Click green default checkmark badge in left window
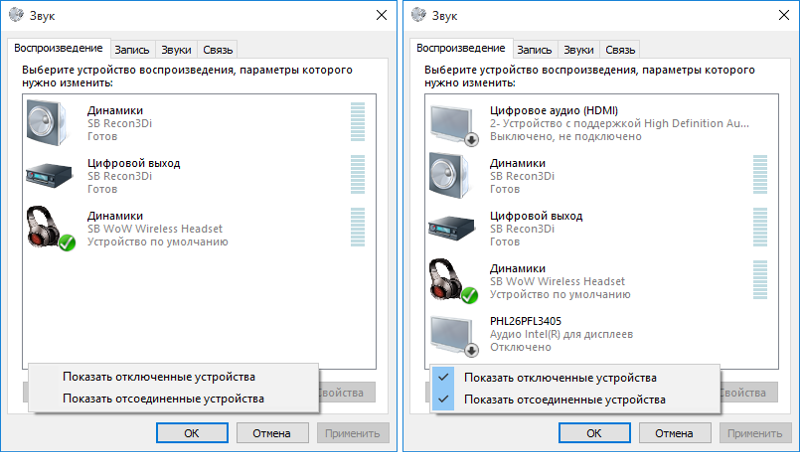Screen dimensions: 800x452 tap(67, 242)
